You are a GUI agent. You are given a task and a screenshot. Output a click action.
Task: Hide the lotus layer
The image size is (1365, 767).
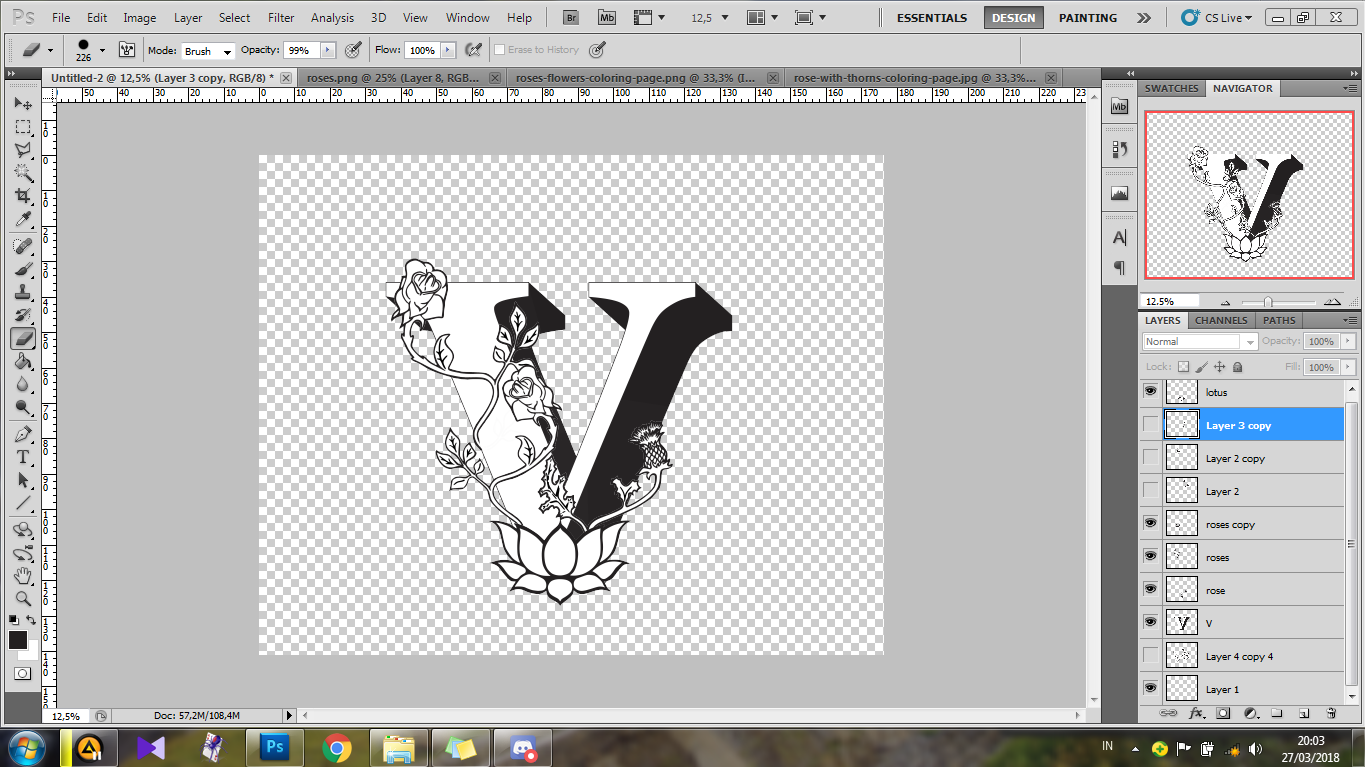[x=1150, y=392]
